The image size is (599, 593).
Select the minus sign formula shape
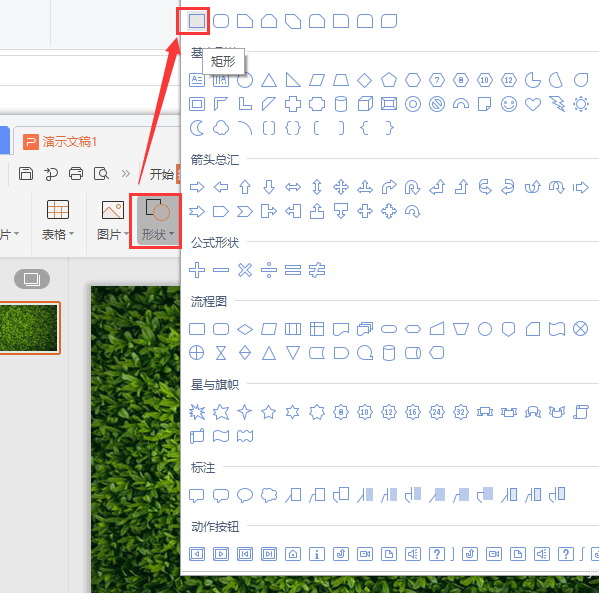[221, 270]
